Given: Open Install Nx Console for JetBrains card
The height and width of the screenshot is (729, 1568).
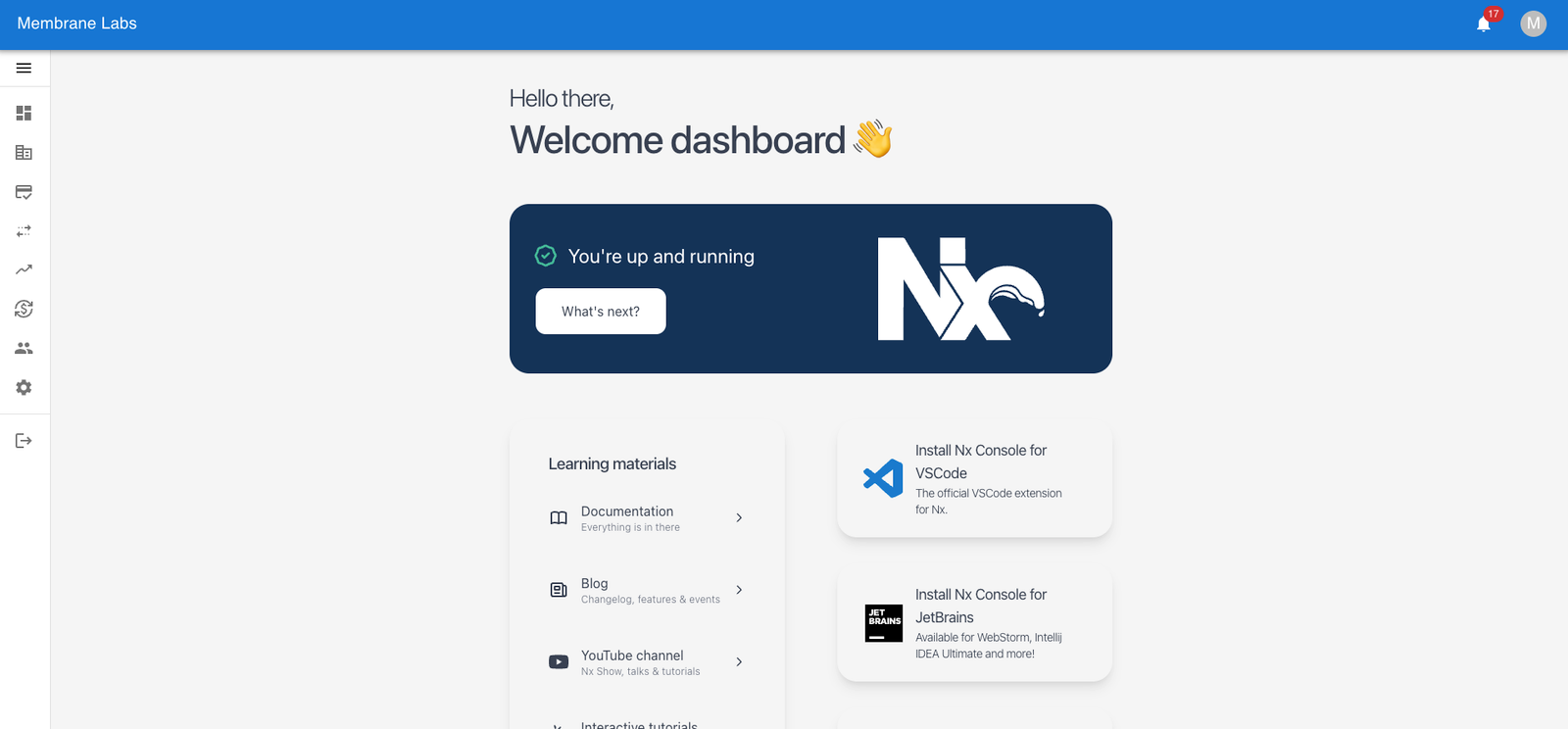Looking at the screenshot, I should click(975, 624).
